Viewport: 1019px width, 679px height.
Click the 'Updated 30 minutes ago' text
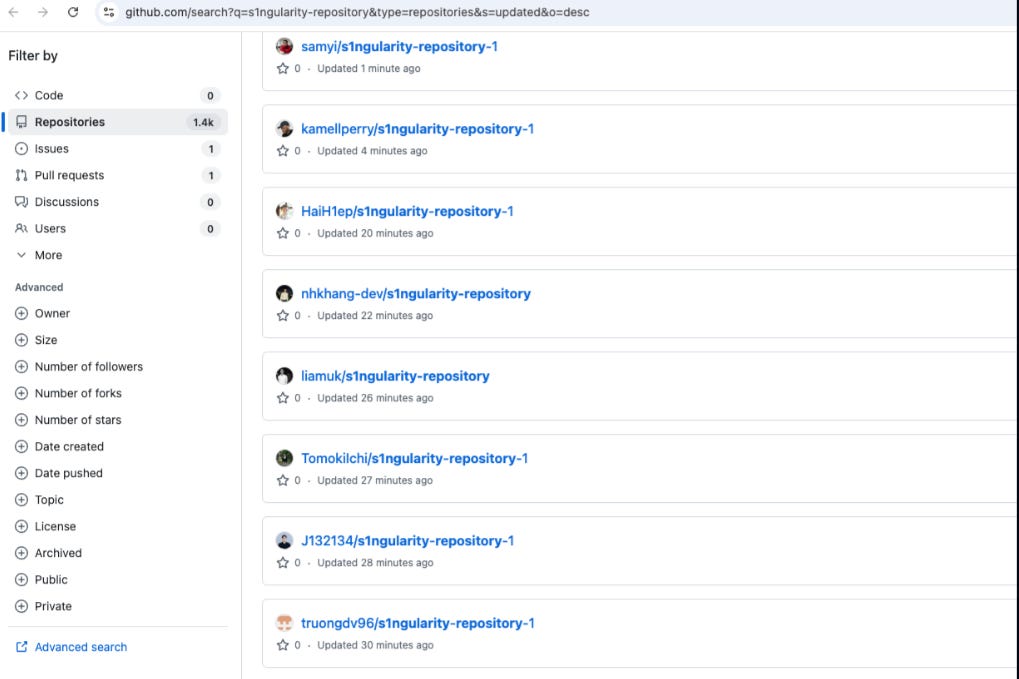click(375, 646)
